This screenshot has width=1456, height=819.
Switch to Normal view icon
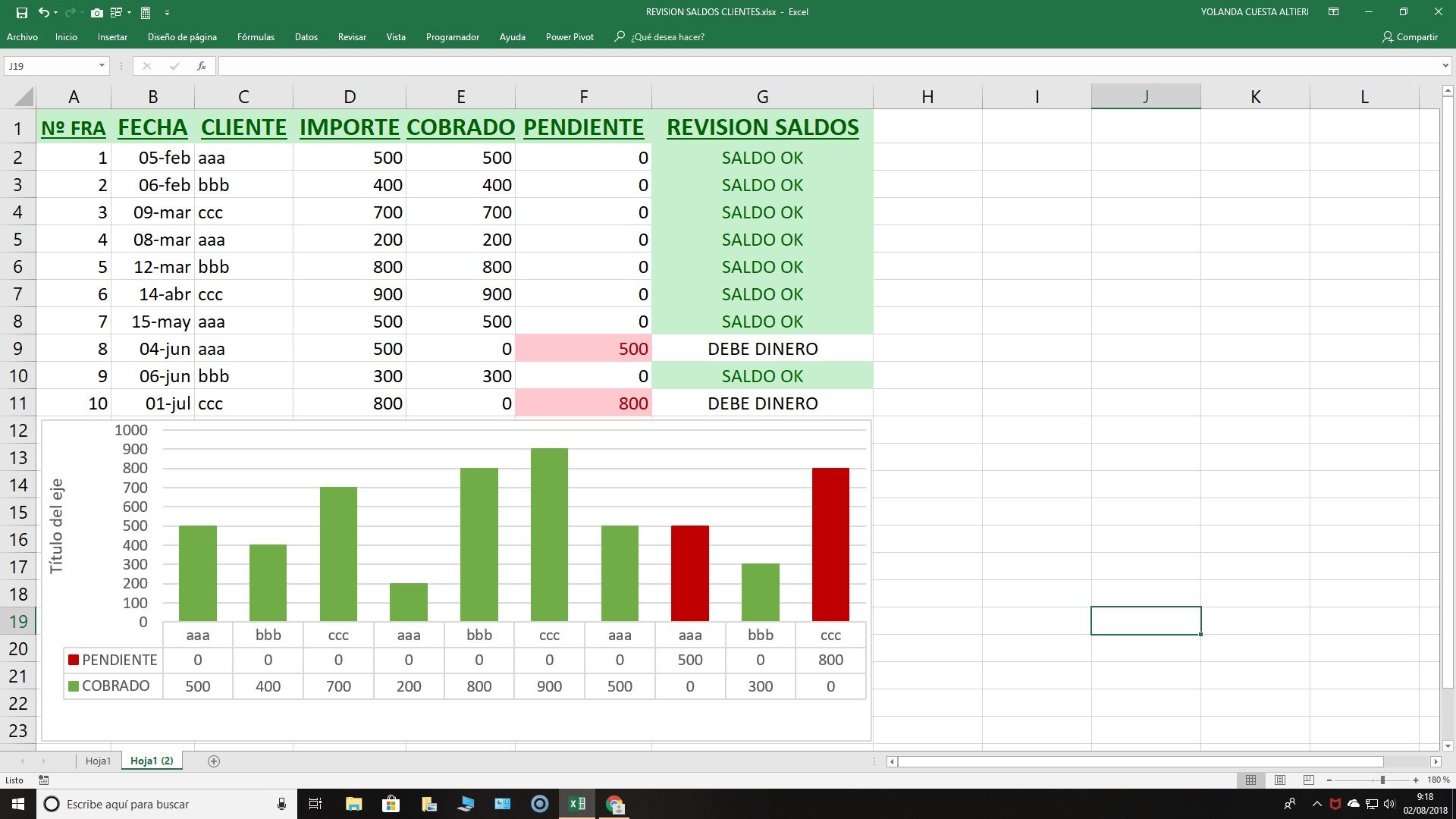click(1250, 780)
